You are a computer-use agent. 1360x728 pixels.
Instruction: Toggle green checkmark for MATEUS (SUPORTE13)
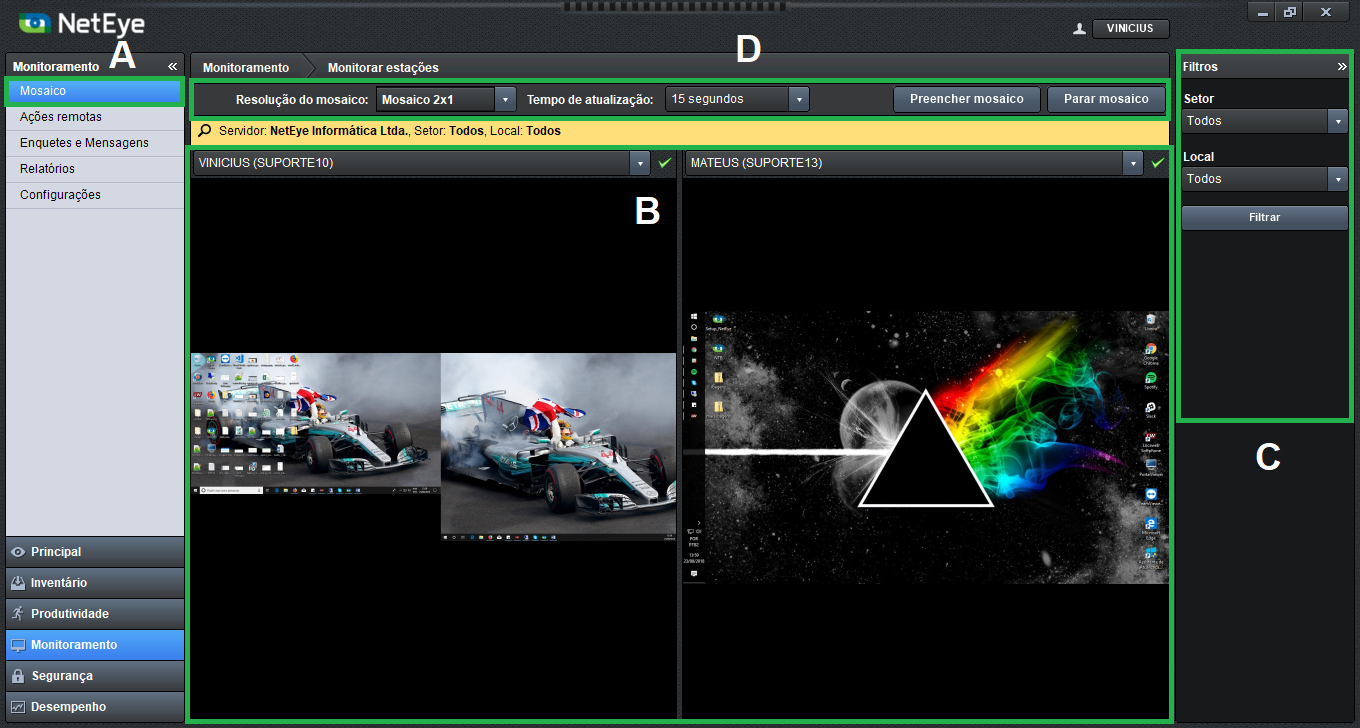pos(1158,163)
